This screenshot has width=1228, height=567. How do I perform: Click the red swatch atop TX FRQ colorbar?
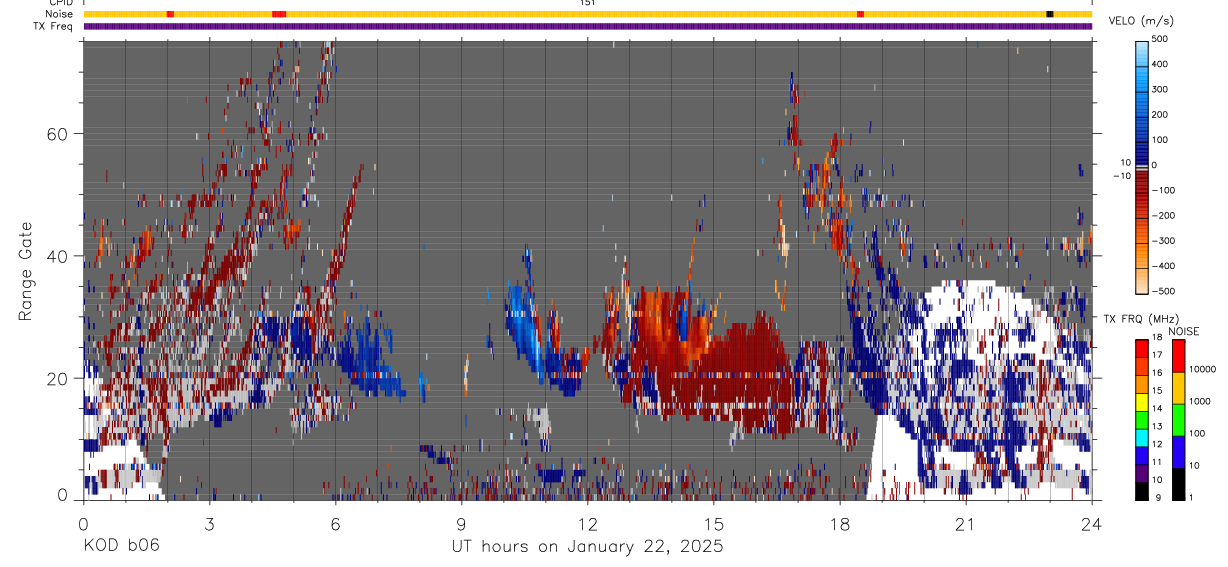click(1141, 349)
